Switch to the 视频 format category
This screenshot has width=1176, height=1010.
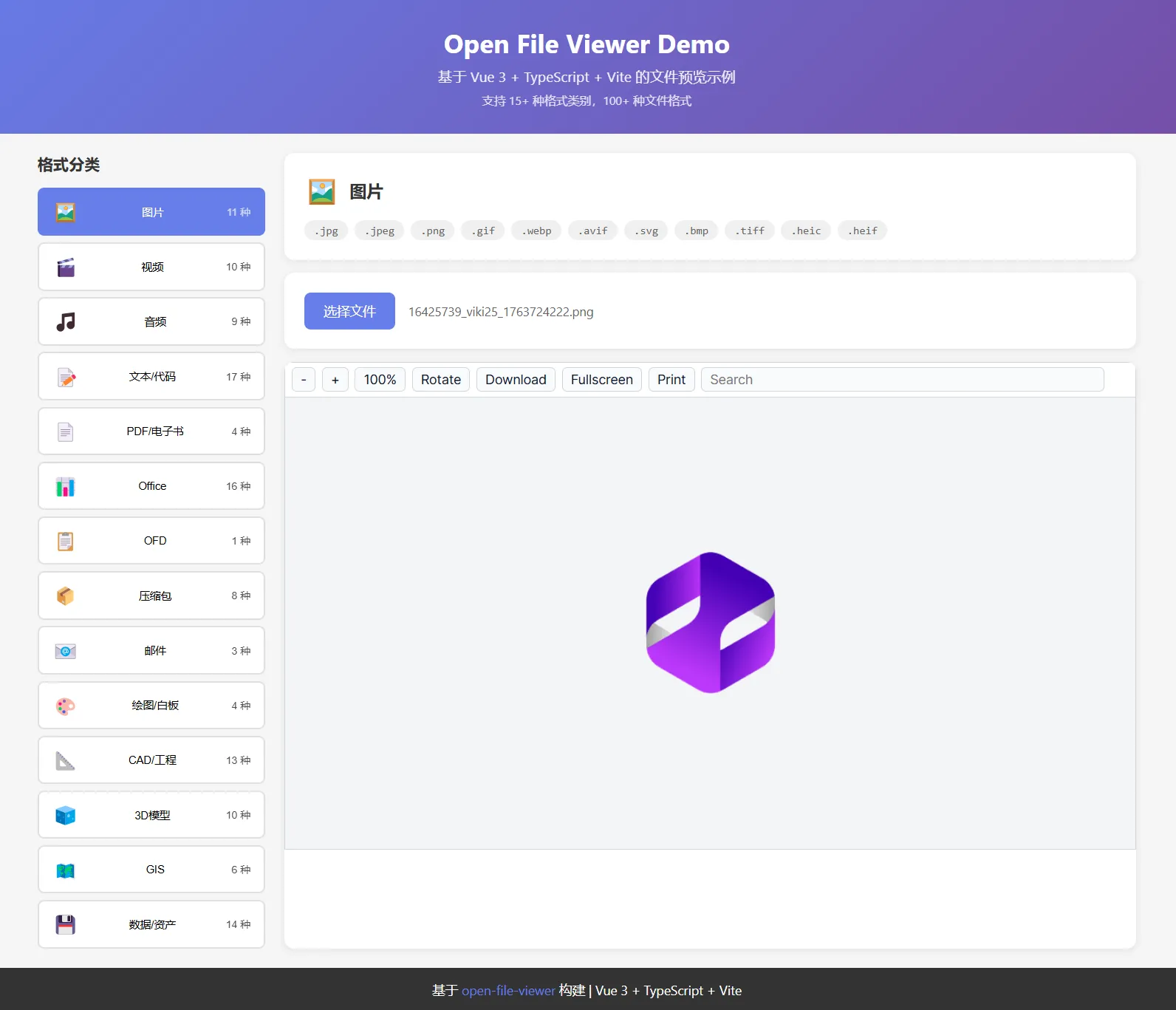(x=151, y=267)
